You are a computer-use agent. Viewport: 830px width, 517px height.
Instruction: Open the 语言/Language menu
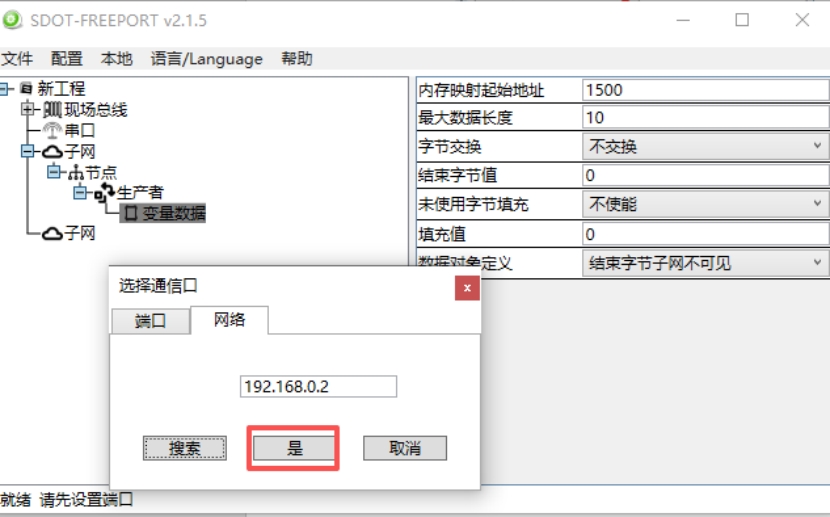coord(206,58)
